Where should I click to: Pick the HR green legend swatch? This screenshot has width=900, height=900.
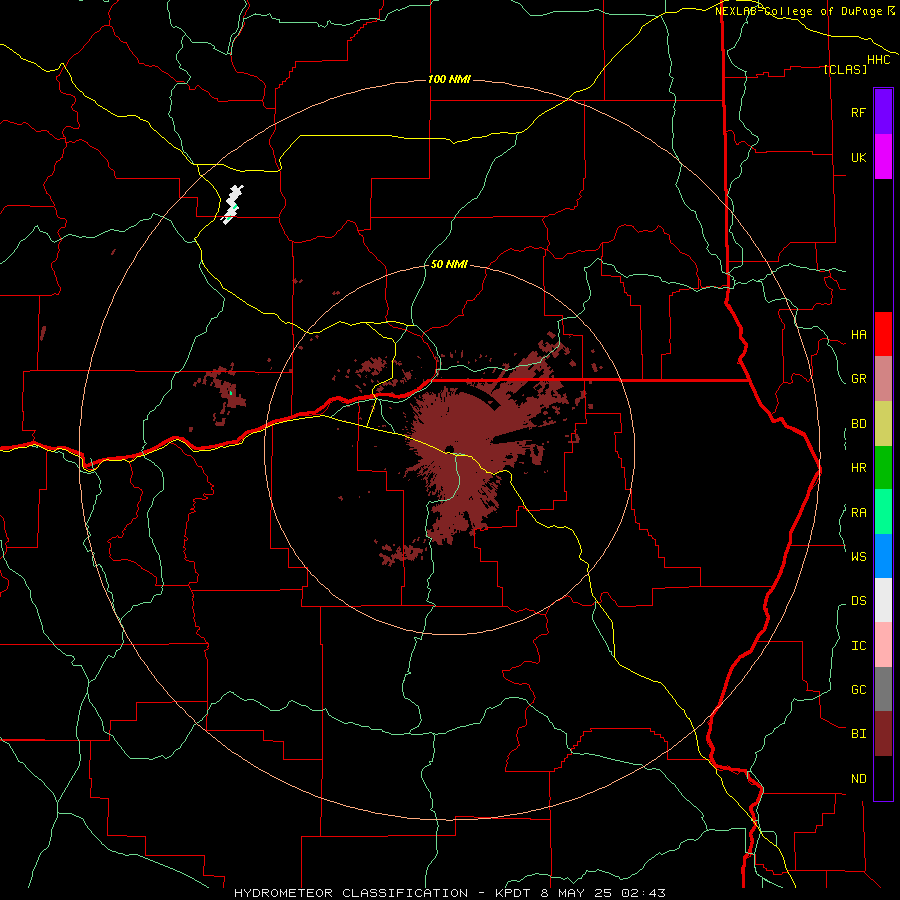click(883, 468)
